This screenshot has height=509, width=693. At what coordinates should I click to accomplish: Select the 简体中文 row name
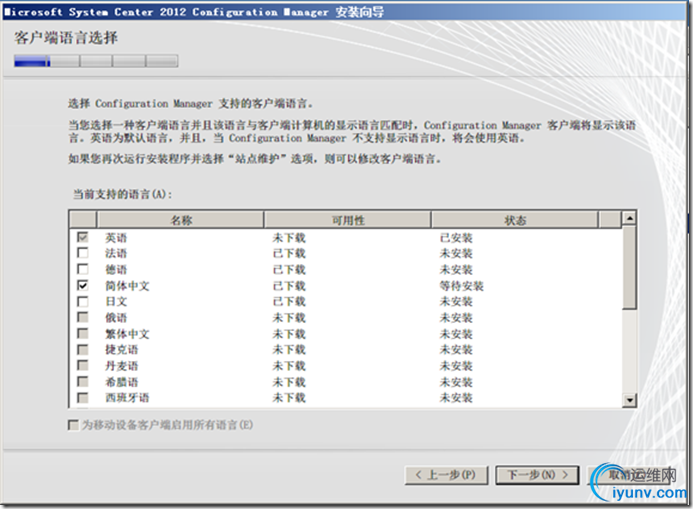pyautogui.click(x=127, y=286)
